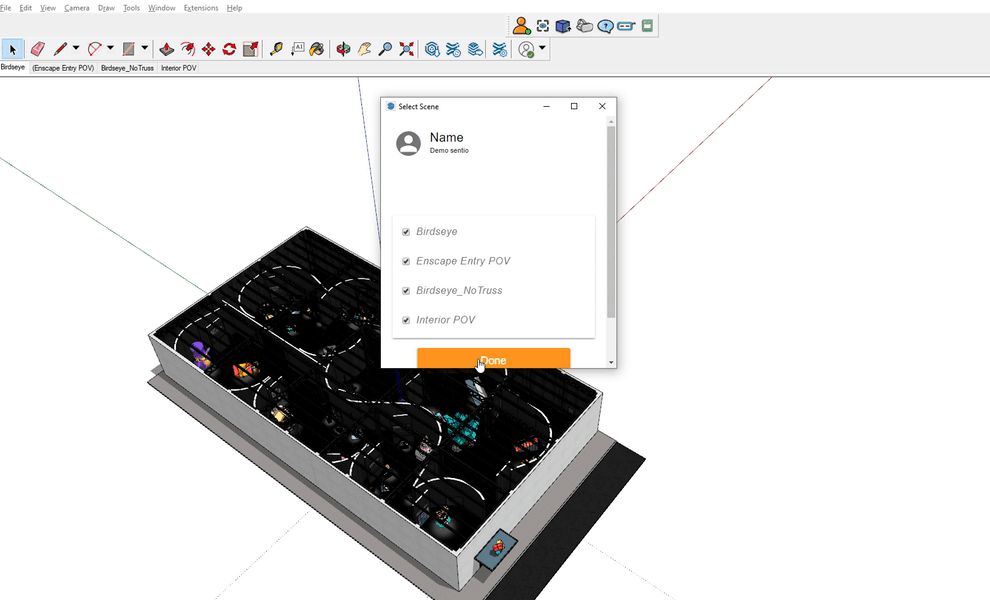Viewport: 990px width, 600px height.
Task: Pick the Scale tool
Action: (251, 49)
